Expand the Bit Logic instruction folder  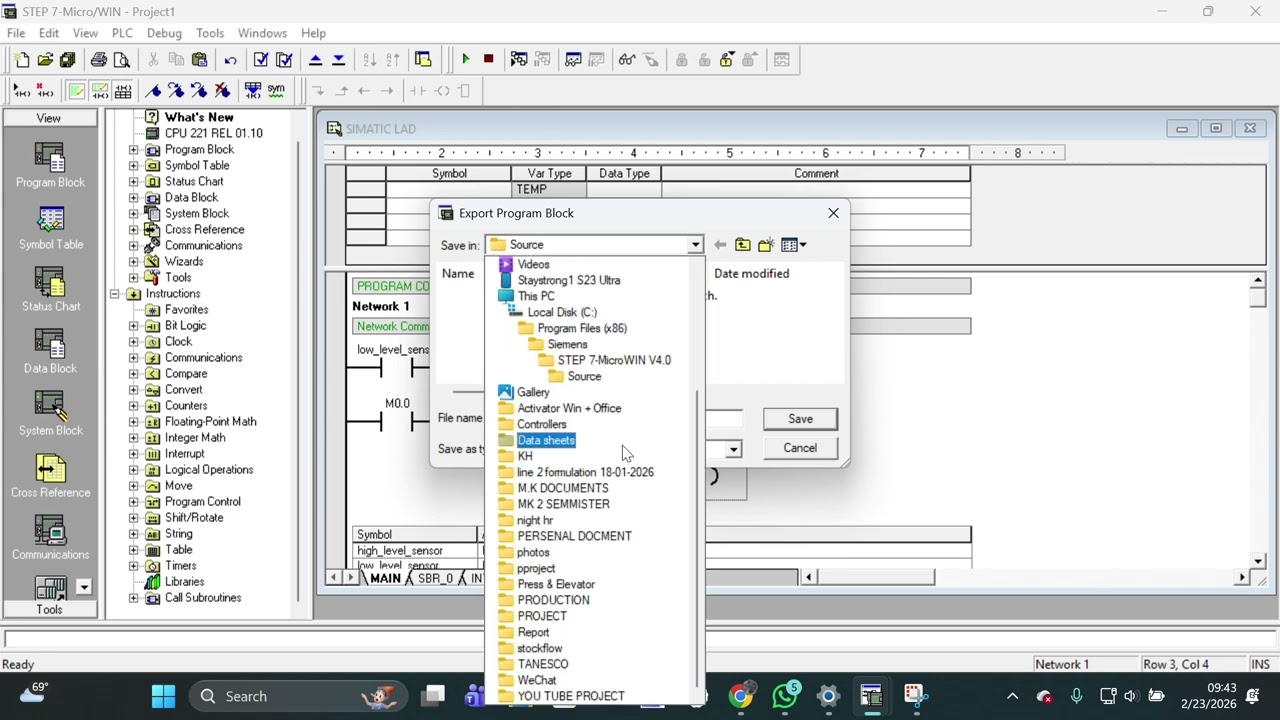click(134, 326)
